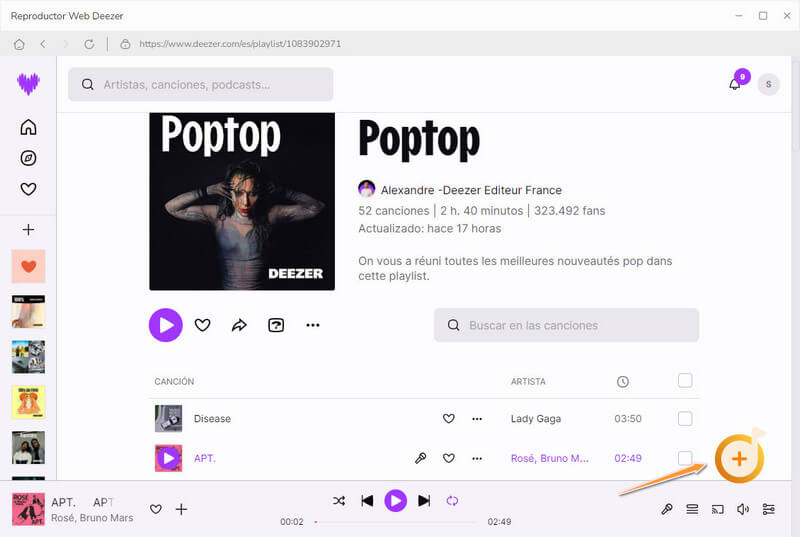Click Disease song cover thumbnail
The width and height of the screenshot is (800, 537).
point(168,419)
